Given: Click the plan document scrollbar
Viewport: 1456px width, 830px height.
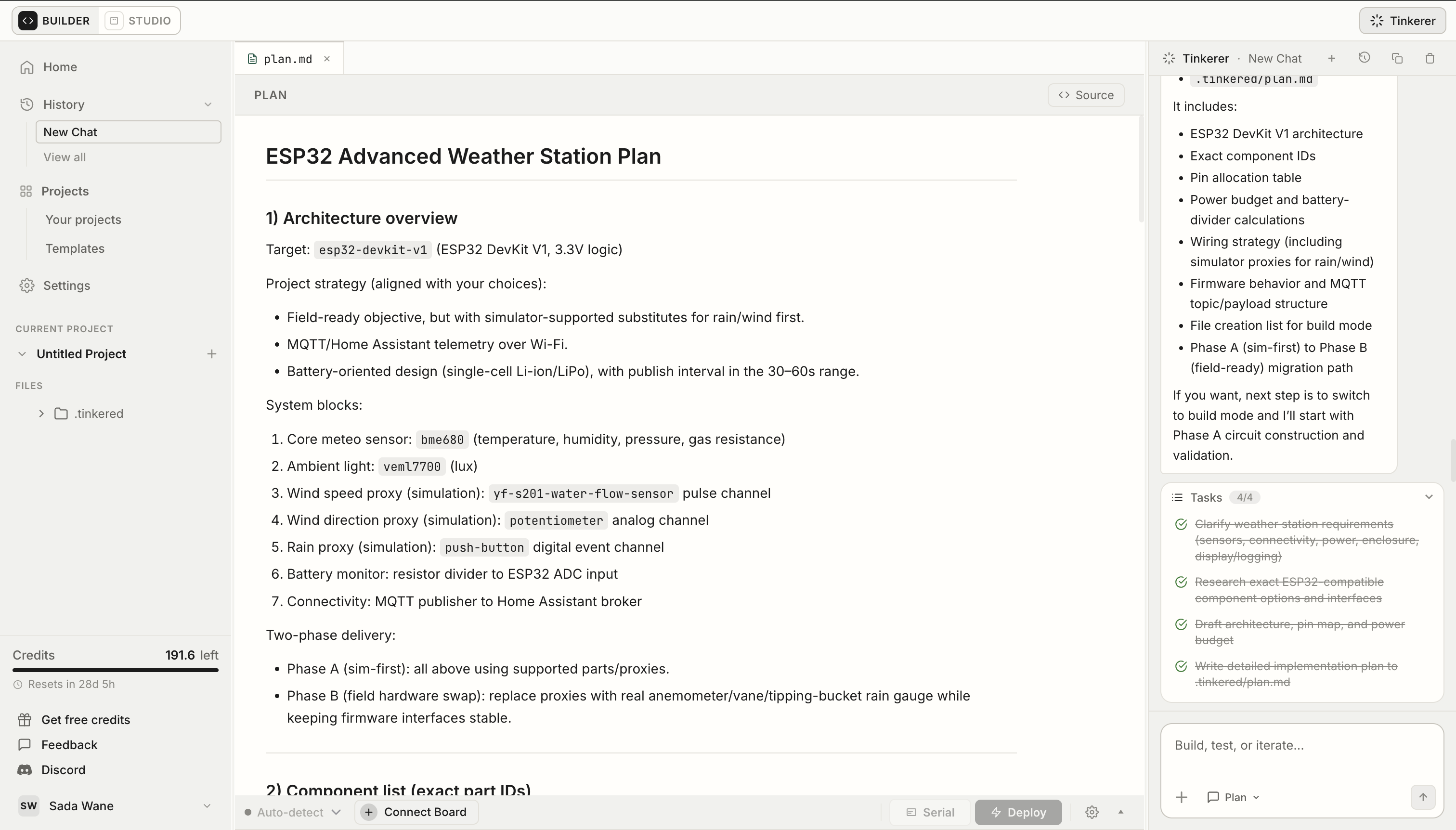Looking at the screenshot, I should click(x=1141, y=169).
